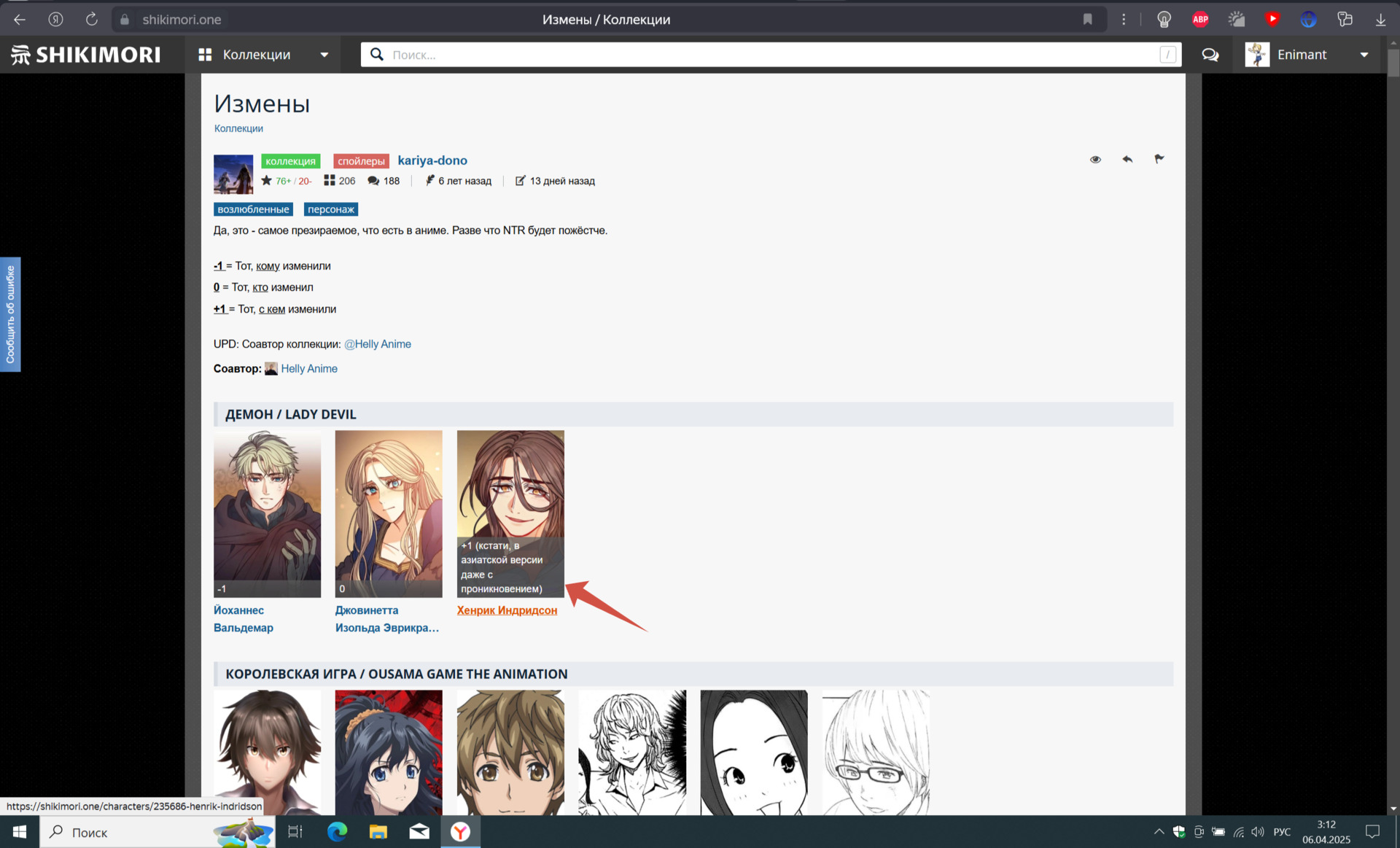Open the browser three-dot menu

click(1124, 20)
